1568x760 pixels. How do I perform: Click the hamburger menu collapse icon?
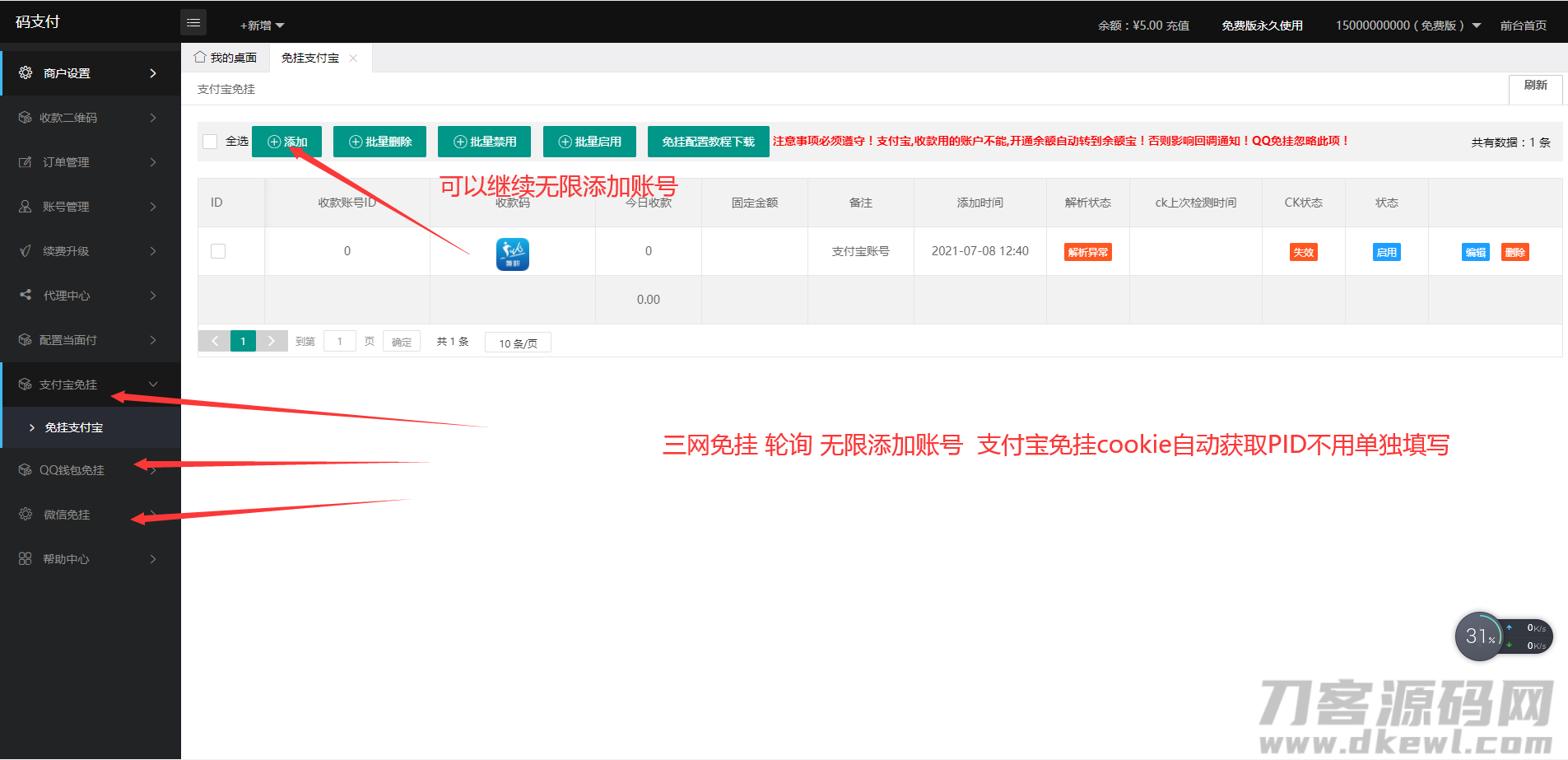tap(193, 23)
